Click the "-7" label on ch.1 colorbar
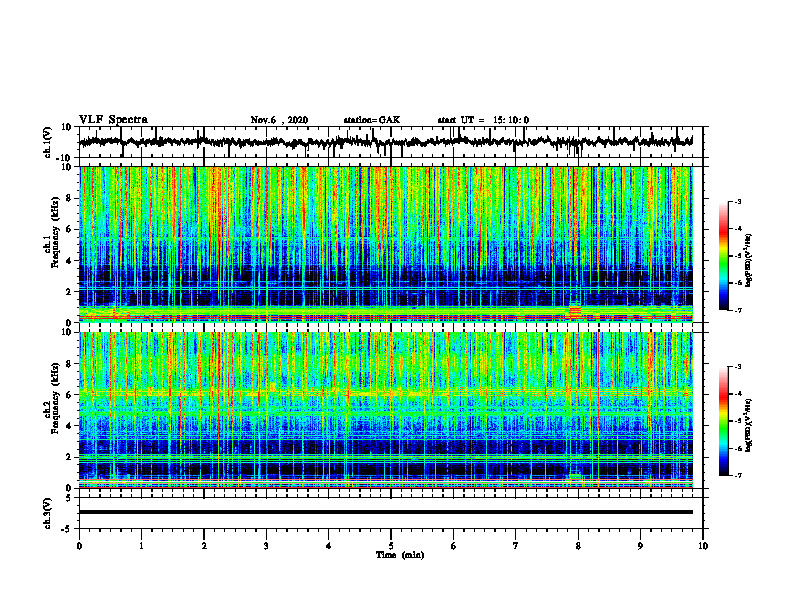 point(737,310)
